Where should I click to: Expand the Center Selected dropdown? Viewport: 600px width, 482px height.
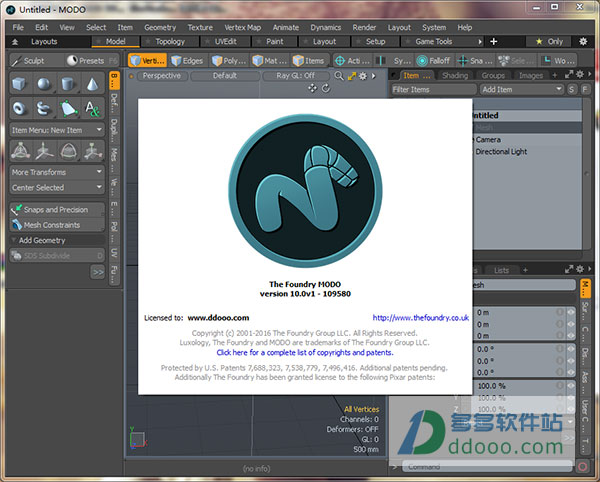coord(57,187)
